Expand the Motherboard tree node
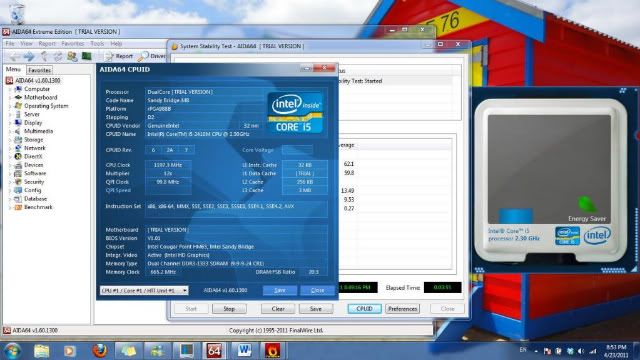The height and width of the screenshot is (360, 640). [x=10, y=98]
